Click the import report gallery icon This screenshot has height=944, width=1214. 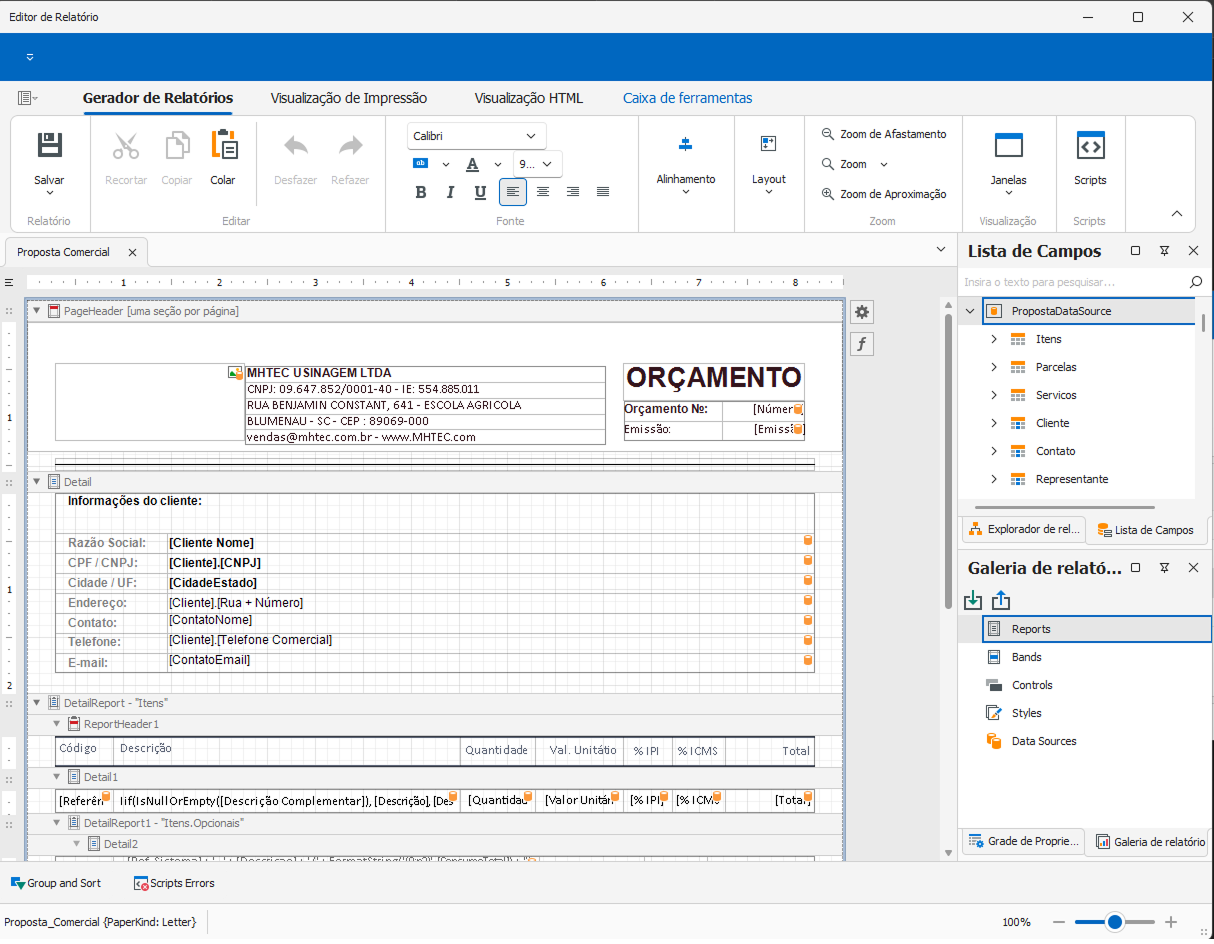(x=973, y=600)
